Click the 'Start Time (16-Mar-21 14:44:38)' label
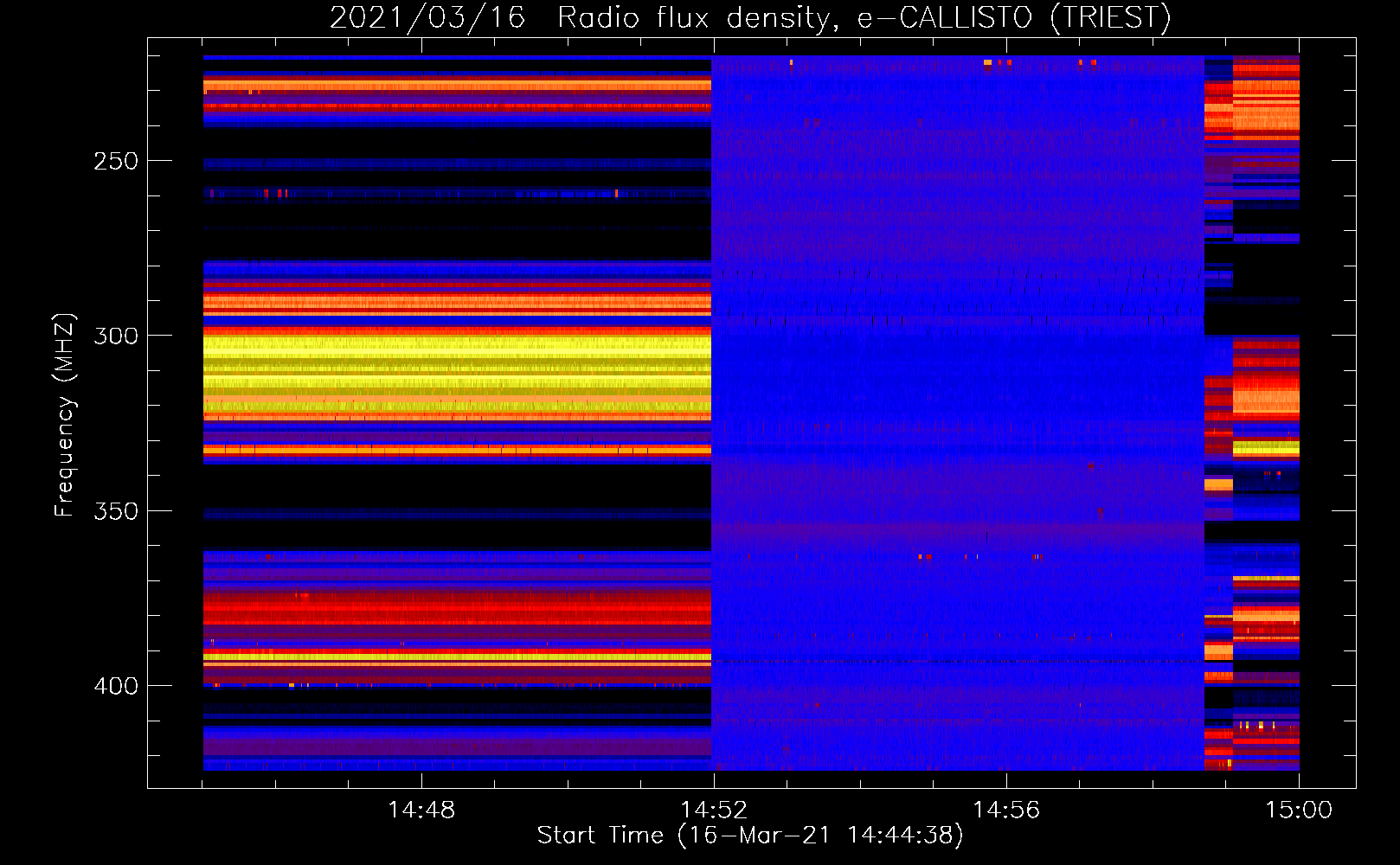Image resolution: width=1400 pixels, height=865 pixels. (750, 836)
